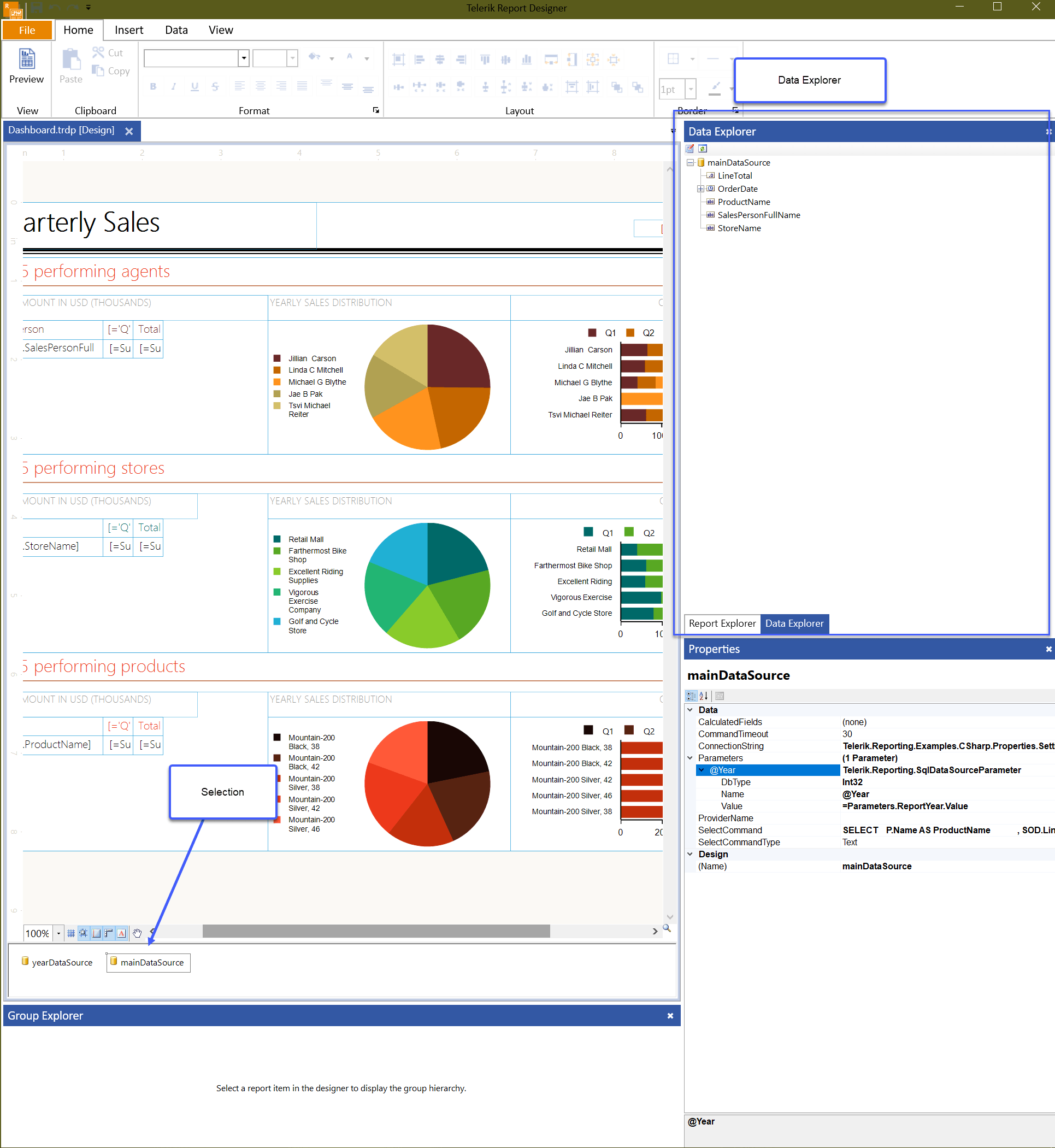The height and width of the screenshot is (1148, 1055).
Task: Expand the OrderDate field in Data Explorer
Action: (701, 189)
